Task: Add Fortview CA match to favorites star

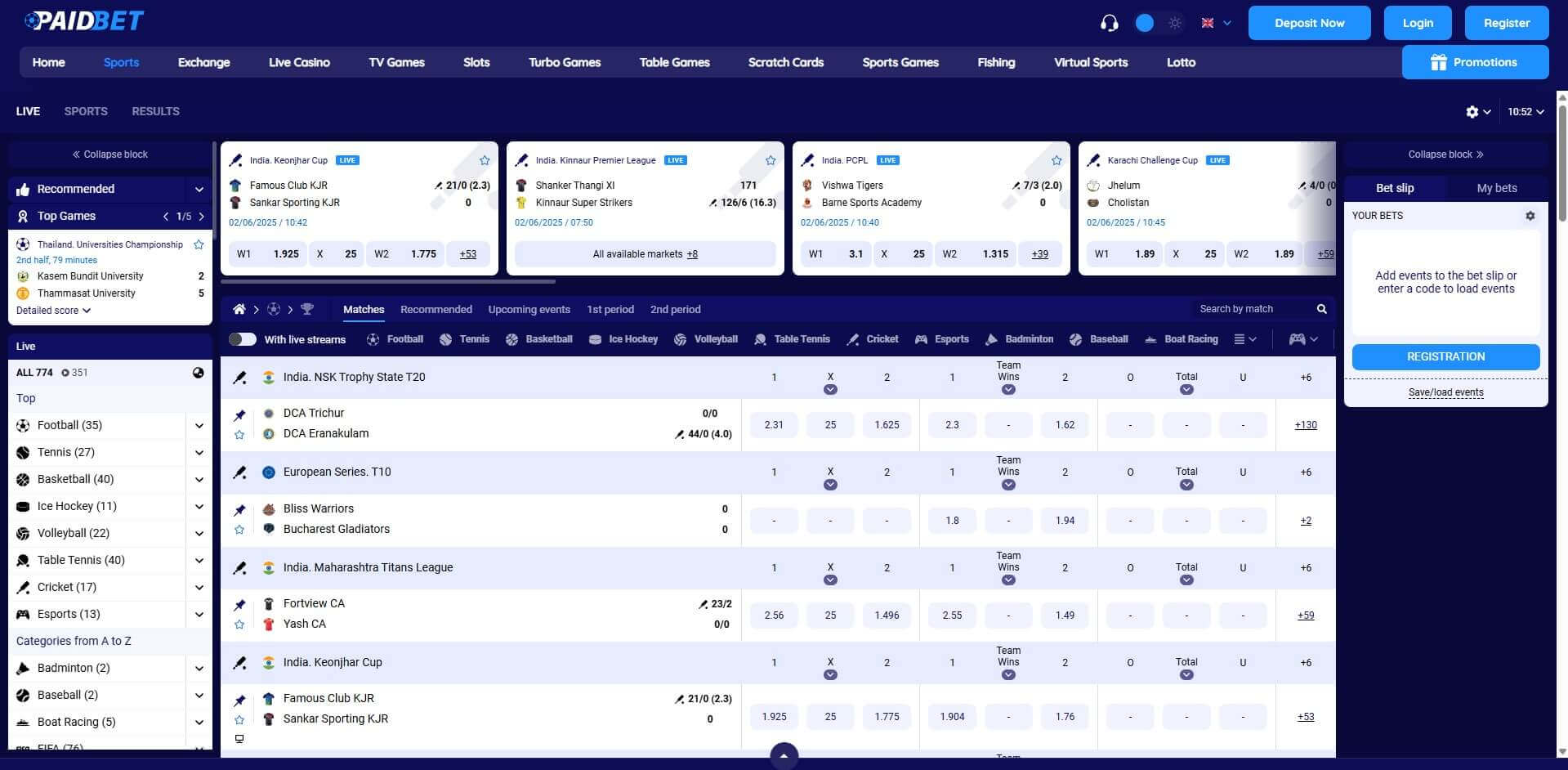Action: point(239,624)
